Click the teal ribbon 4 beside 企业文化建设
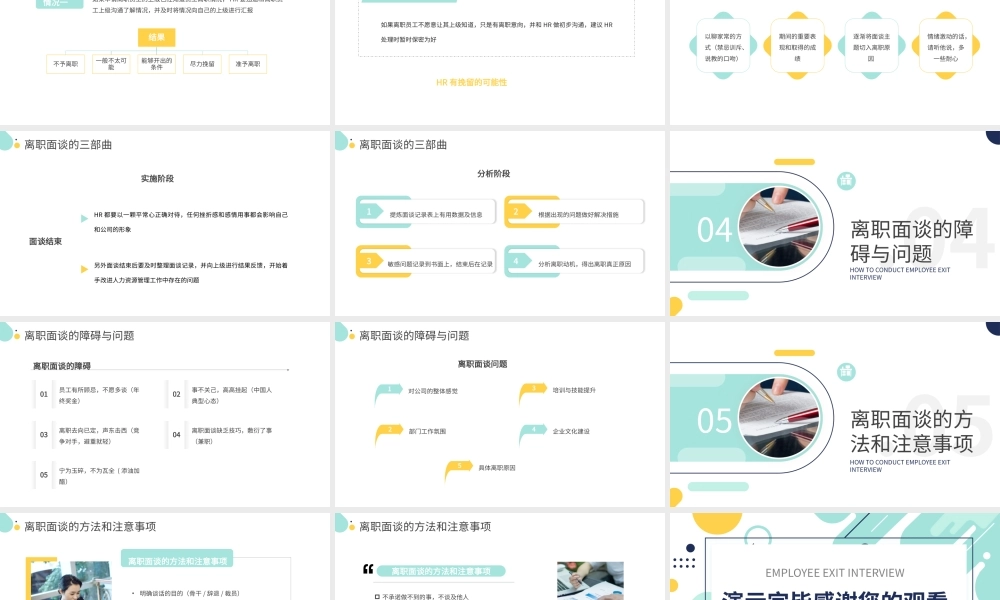This screenshot has height=600, width=1000. pos(532,433)
